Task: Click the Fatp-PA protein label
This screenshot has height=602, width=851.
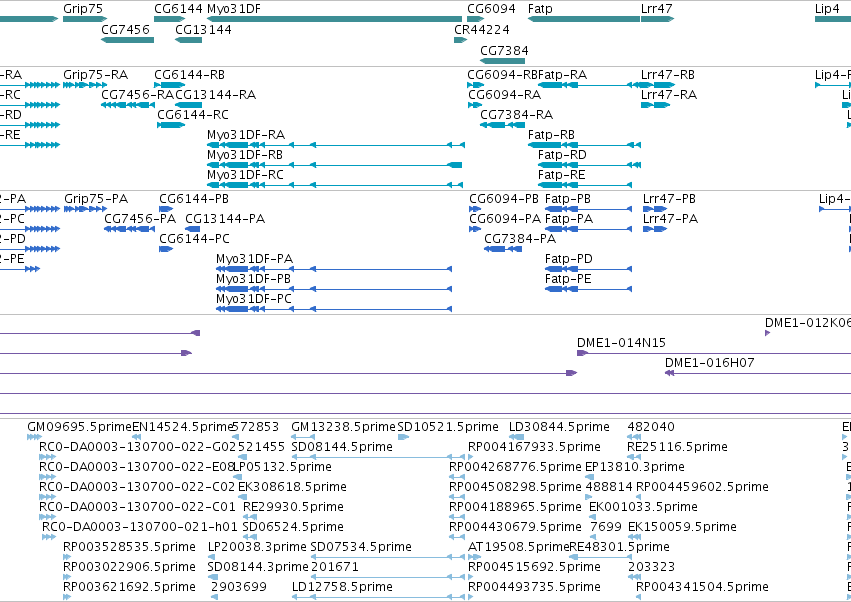Action: (x=569, y=219)
